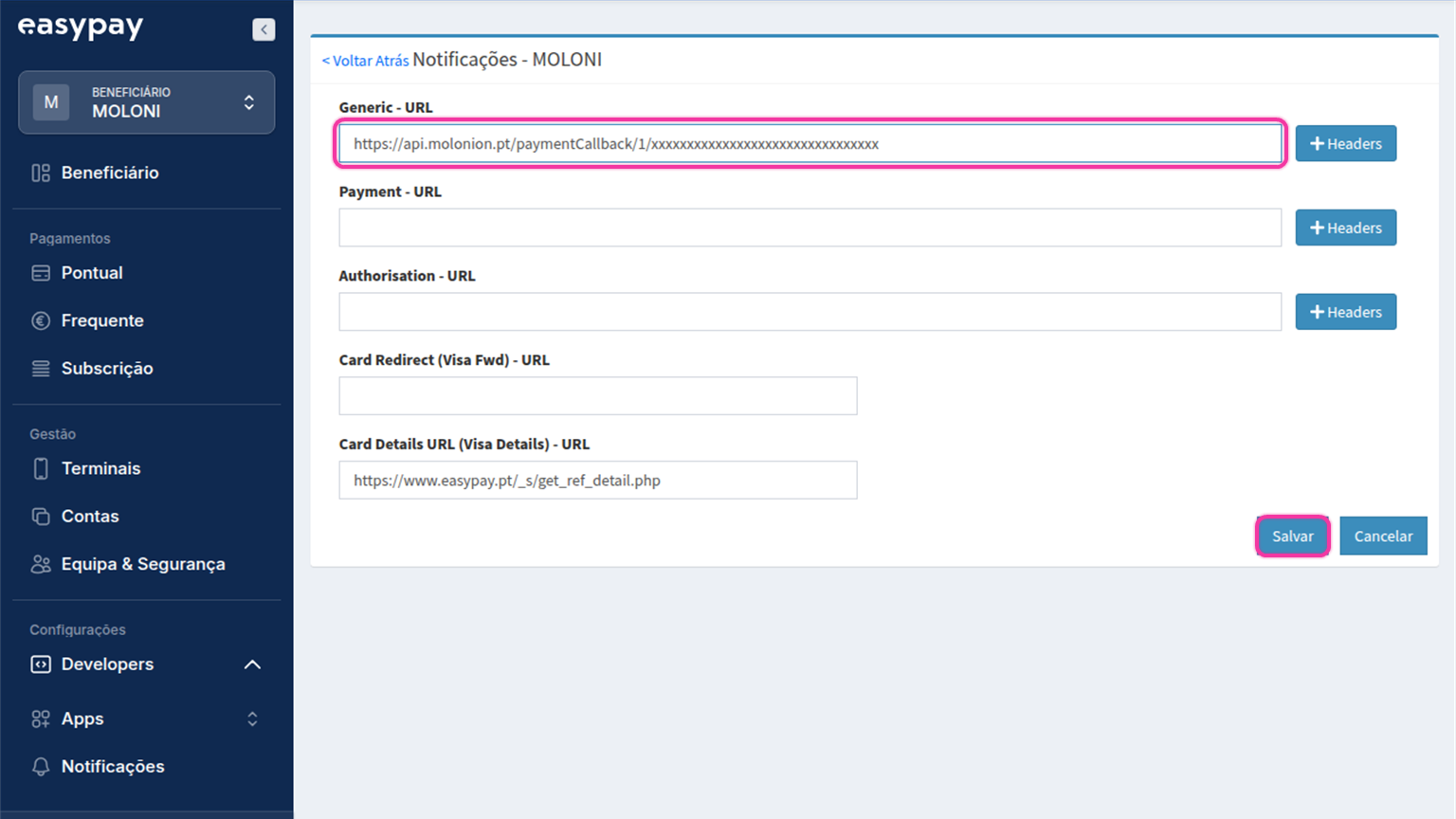Screen dimensions: 1456x819
Task: Open Subscrição payments
Action: pos(107,369)
